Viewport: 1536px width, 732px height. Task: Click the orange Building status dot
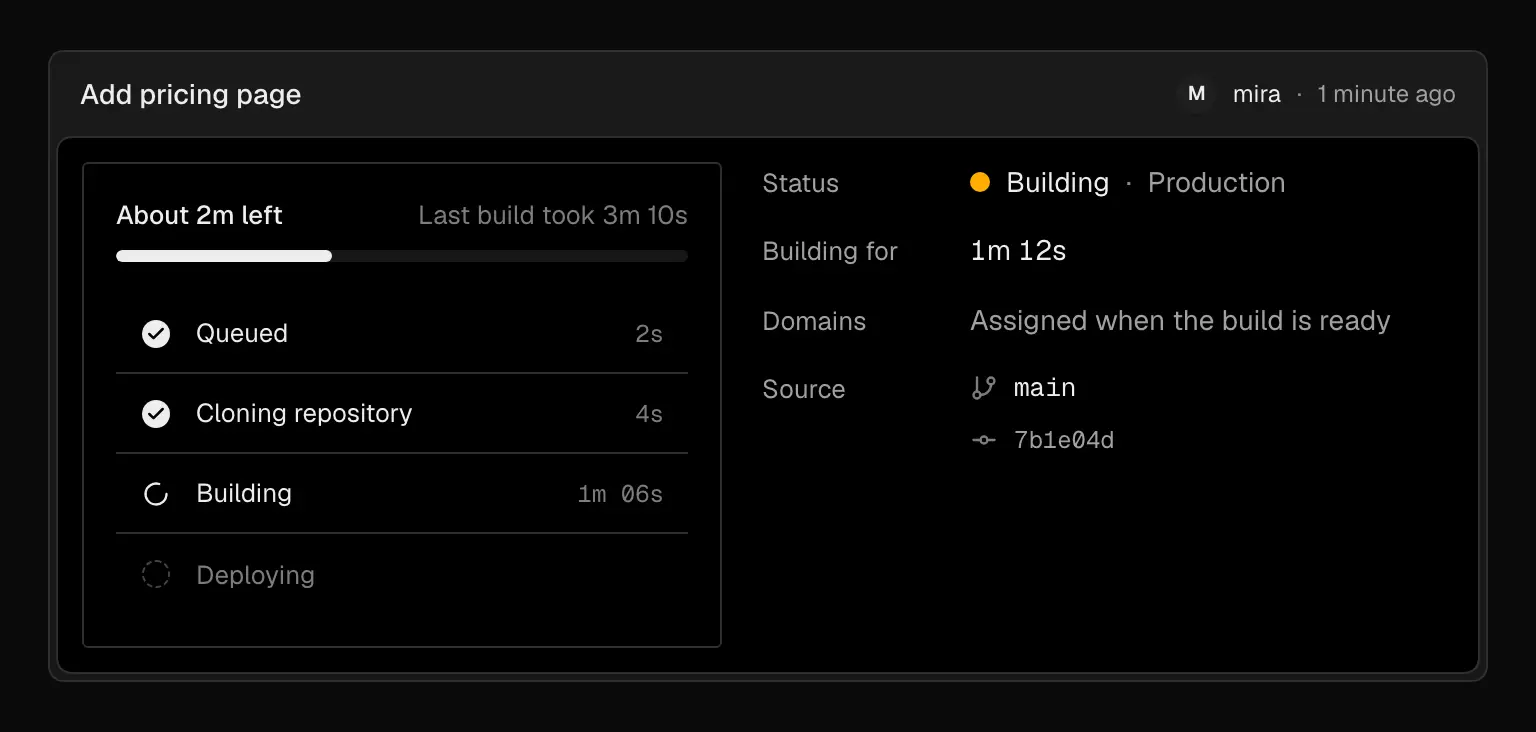[980, 182]
